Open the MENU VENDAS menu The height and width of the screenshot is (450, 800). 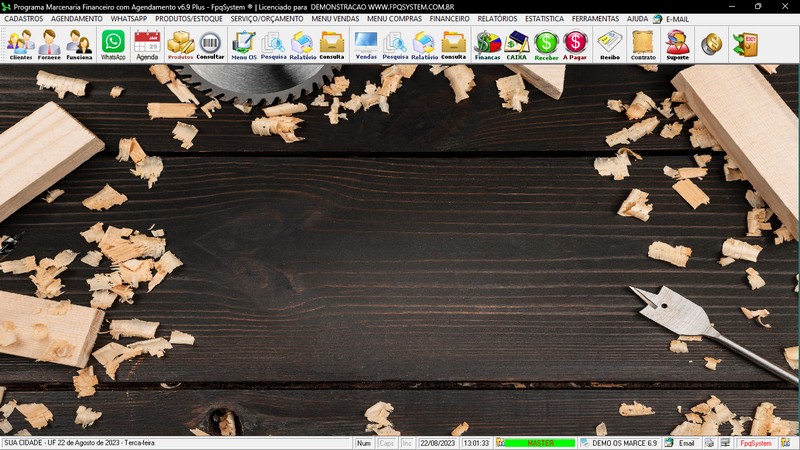point(335,19)
